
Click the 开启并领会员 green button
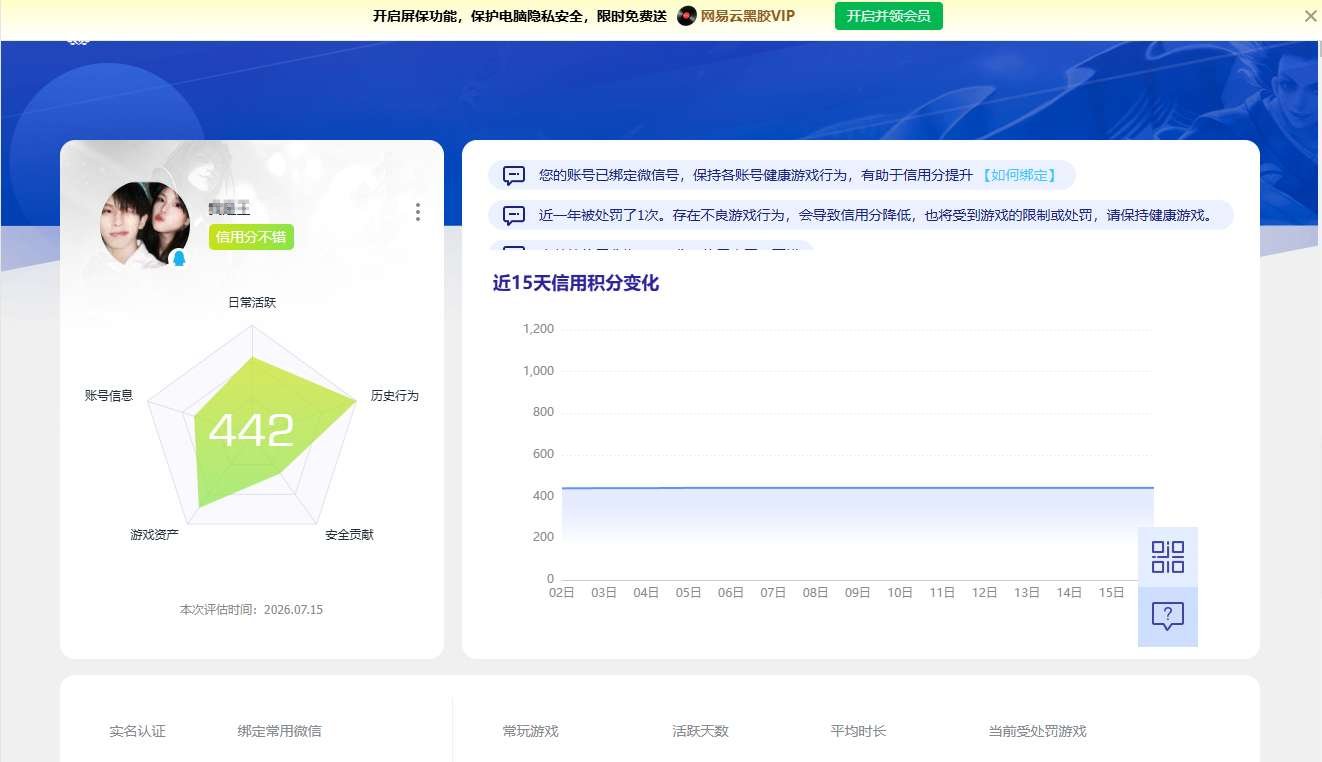point(888,16)
